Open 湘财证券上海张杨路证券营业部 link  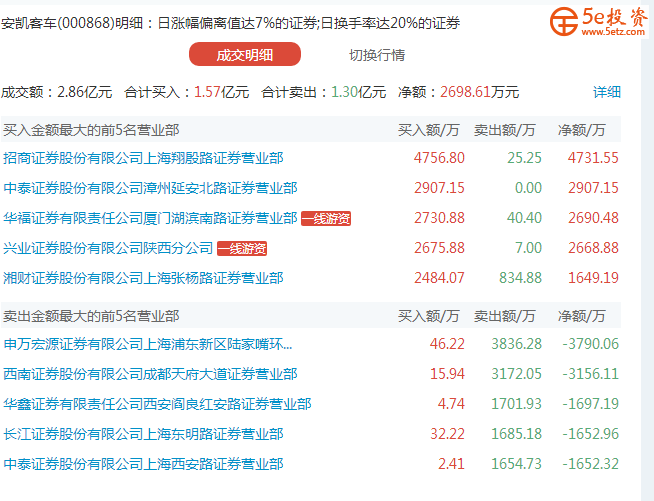[143, 278]
